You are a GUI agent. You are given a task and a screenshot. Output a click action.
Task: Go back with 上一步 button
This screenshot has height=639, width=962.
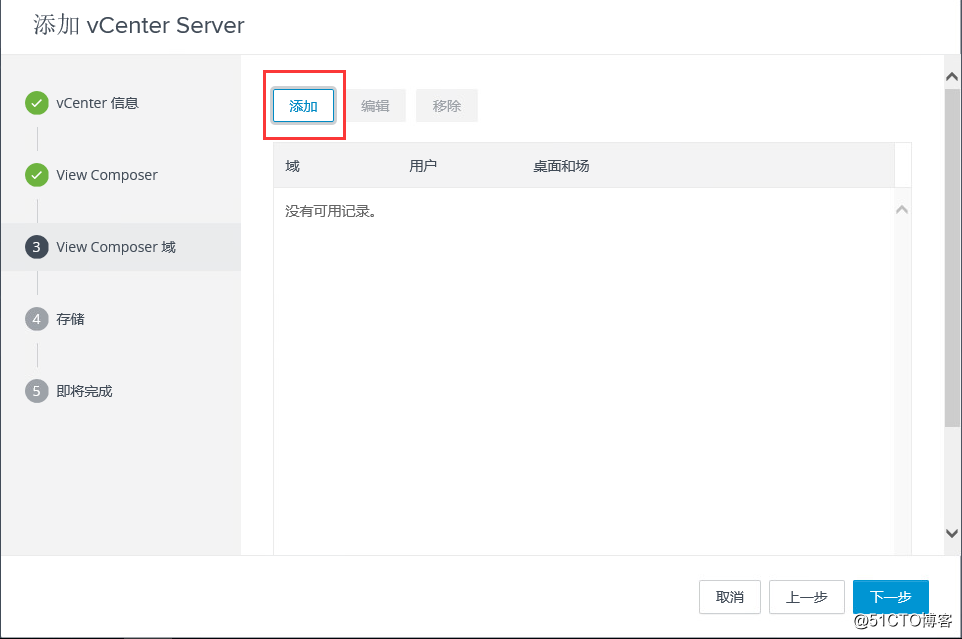click(807, 597)
